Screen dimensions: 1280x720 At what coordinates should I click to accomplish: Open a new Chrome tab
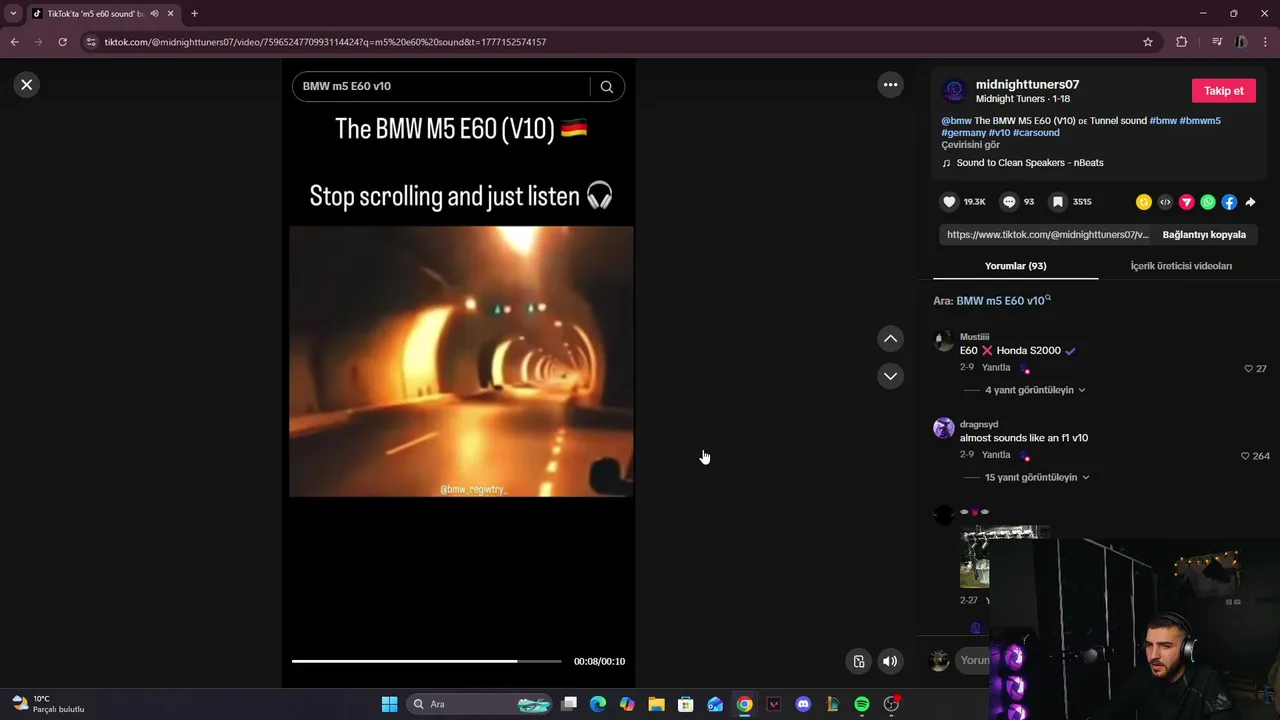coord(194,14)
